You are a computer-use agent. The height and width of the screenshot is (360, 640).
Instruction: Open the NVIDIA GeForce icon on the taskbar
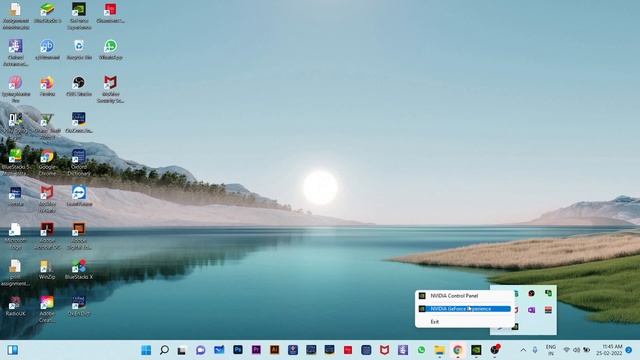click(x=476, y=350)
